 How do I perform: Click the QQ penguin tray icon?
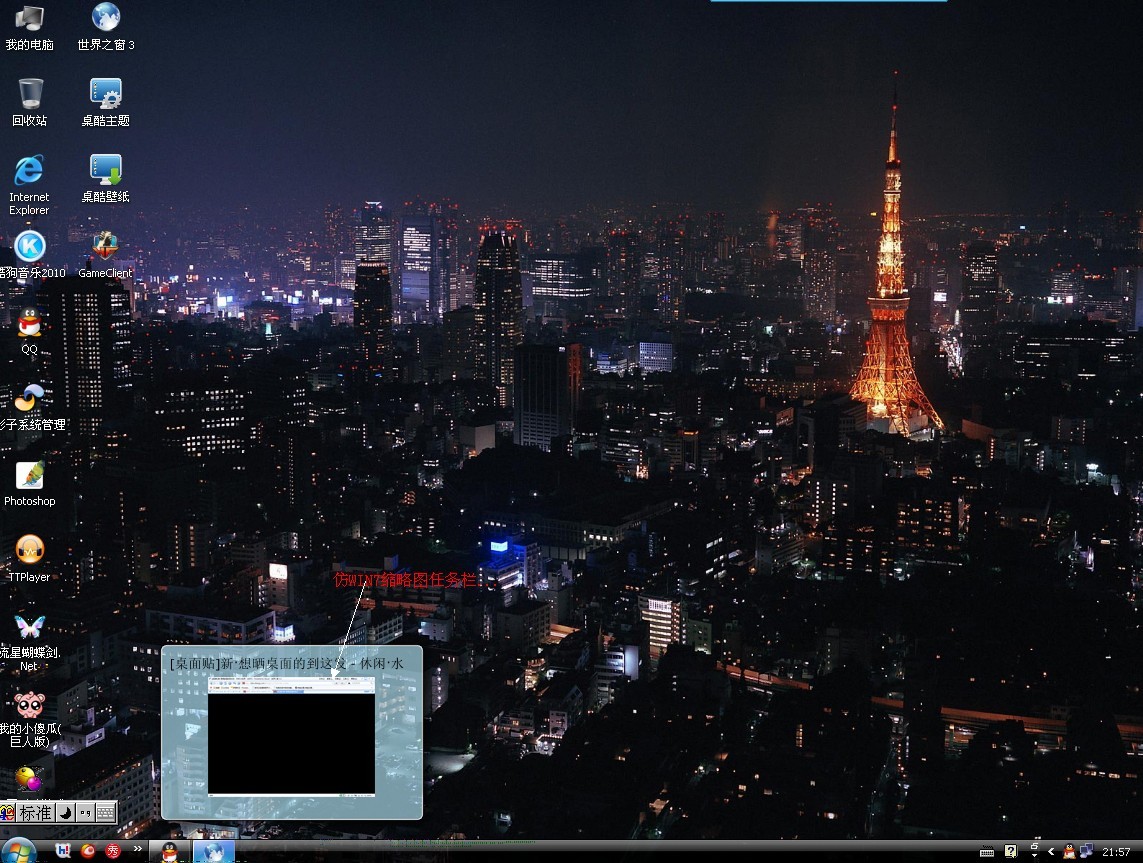pyautogui.click(x=1069, y=851)
